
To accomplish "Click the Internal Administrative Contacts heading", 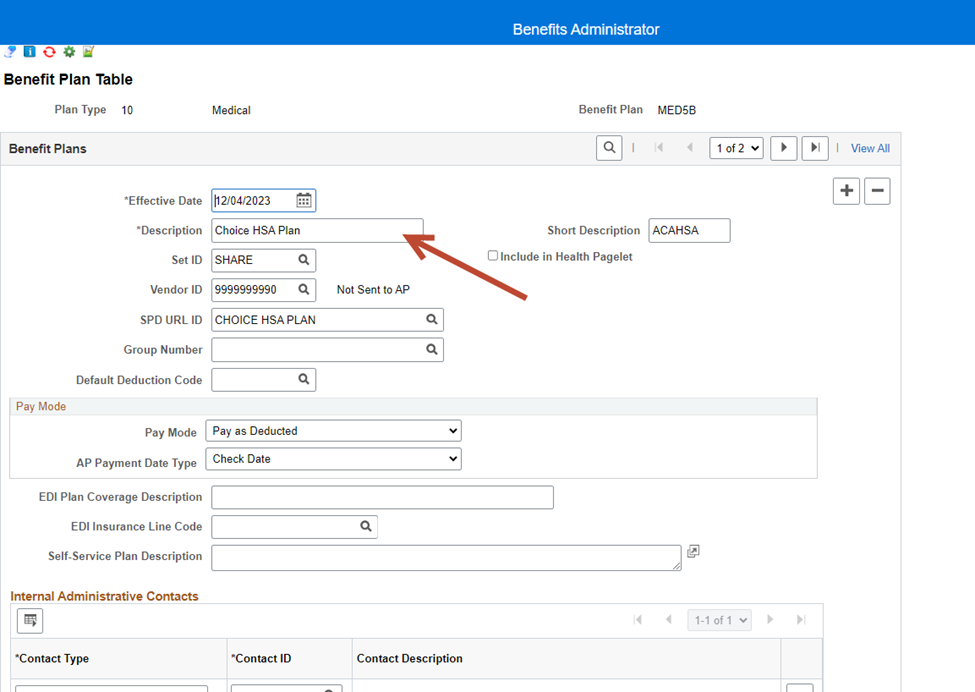I will [104, 596].
